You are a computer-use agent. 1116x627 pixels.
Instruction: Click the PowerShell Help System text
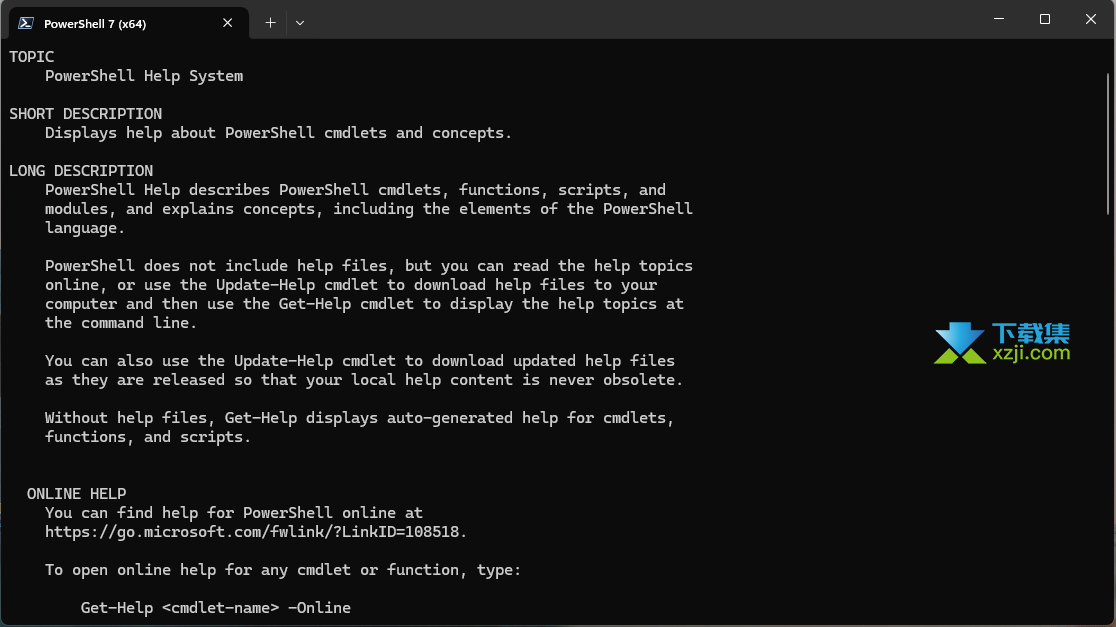[144, 76]
